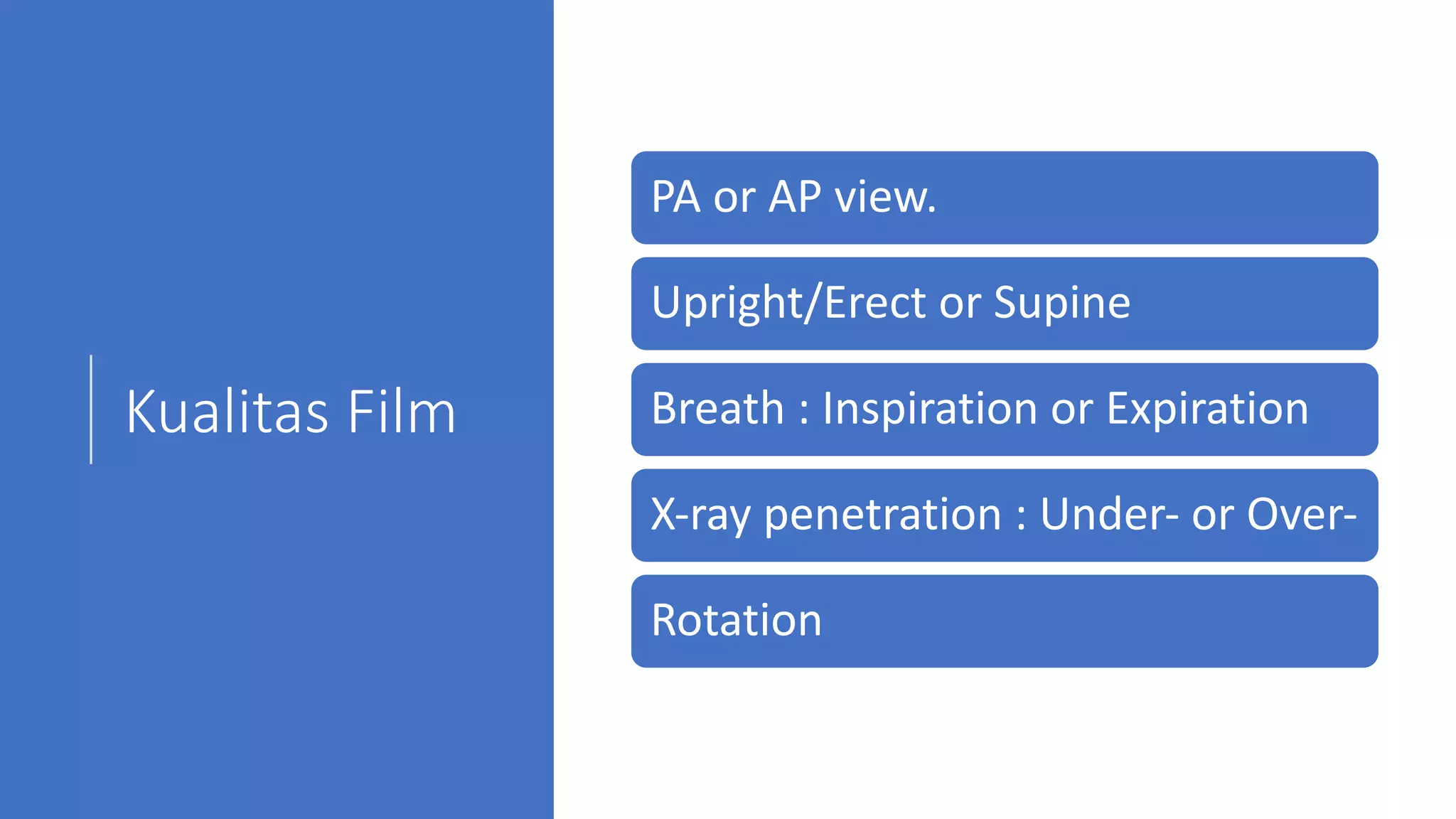1456x819 pixels.
Task: Click the 'Kualitas Film' slide title
Action: (x=291, y=411)
